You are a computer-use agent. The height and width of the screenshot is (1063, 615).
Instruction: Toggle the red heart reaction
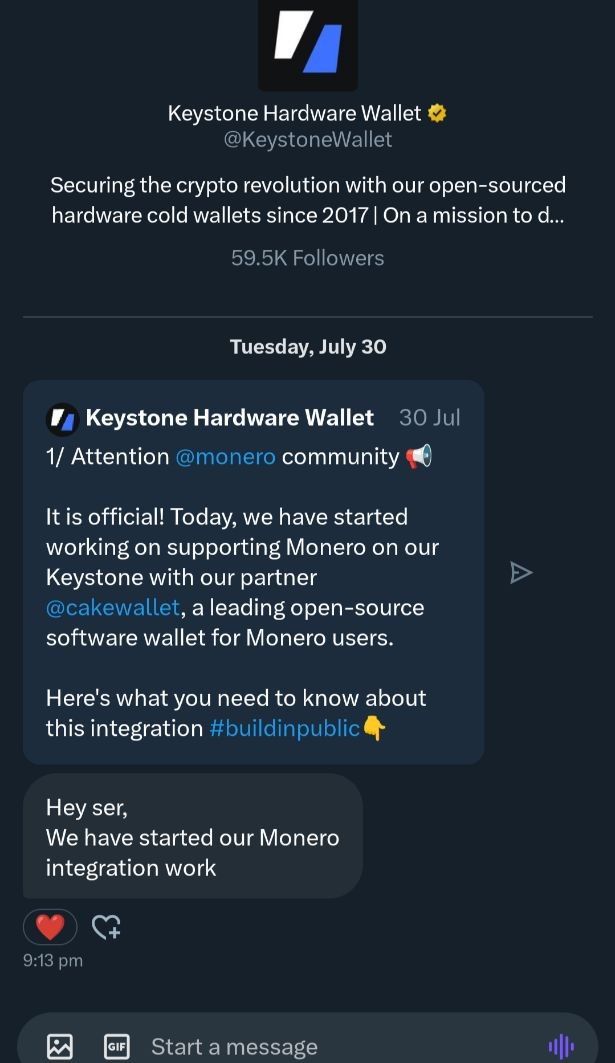[49, 927]
